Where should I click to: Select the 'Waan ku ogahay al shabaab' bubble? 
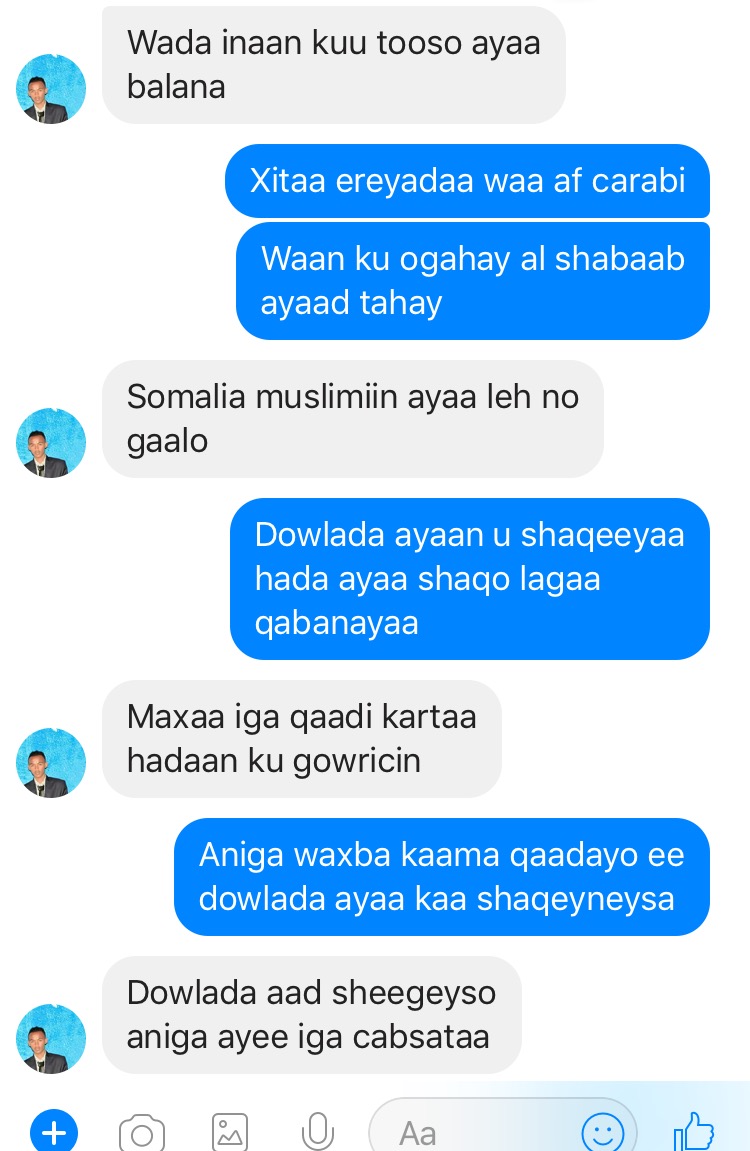pos(473,280)
